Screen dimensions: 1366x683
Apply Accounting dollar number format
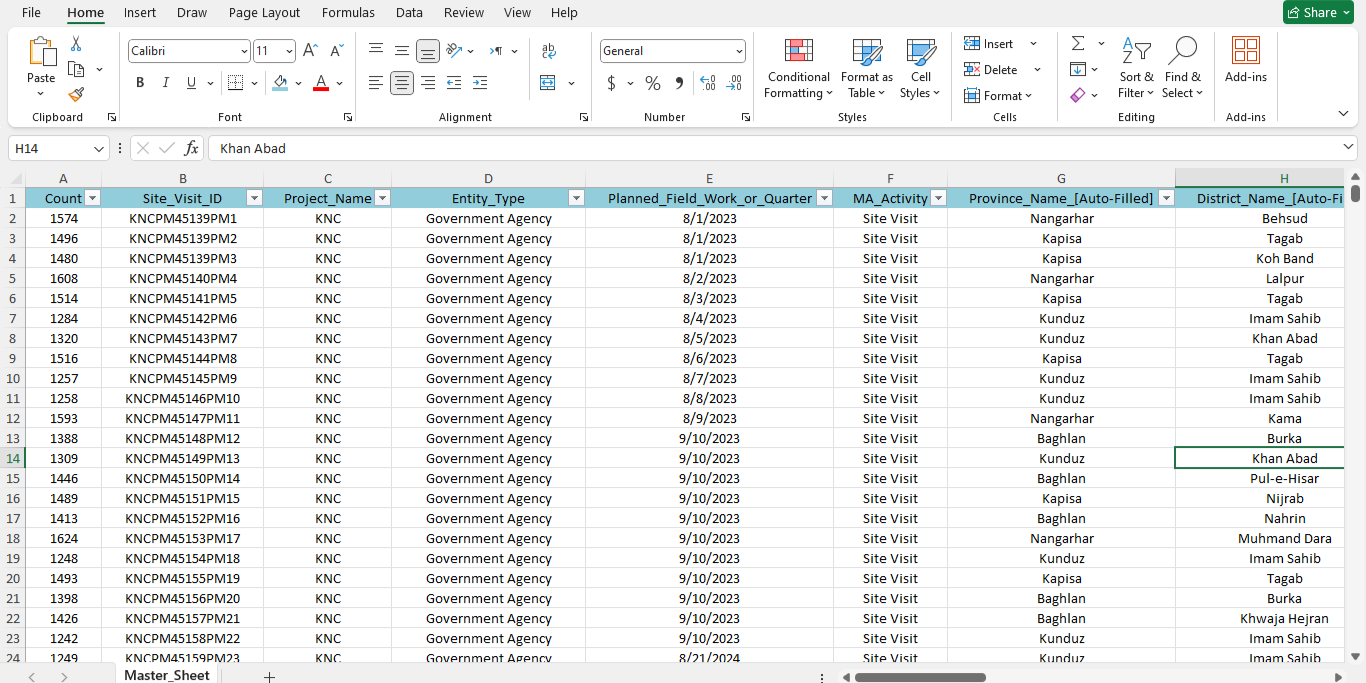click(611, 83)
